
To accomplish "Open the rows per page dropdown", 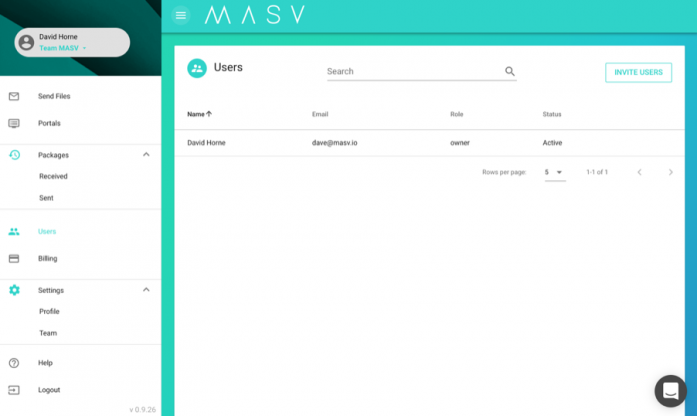I will click(x=554, y=172).
